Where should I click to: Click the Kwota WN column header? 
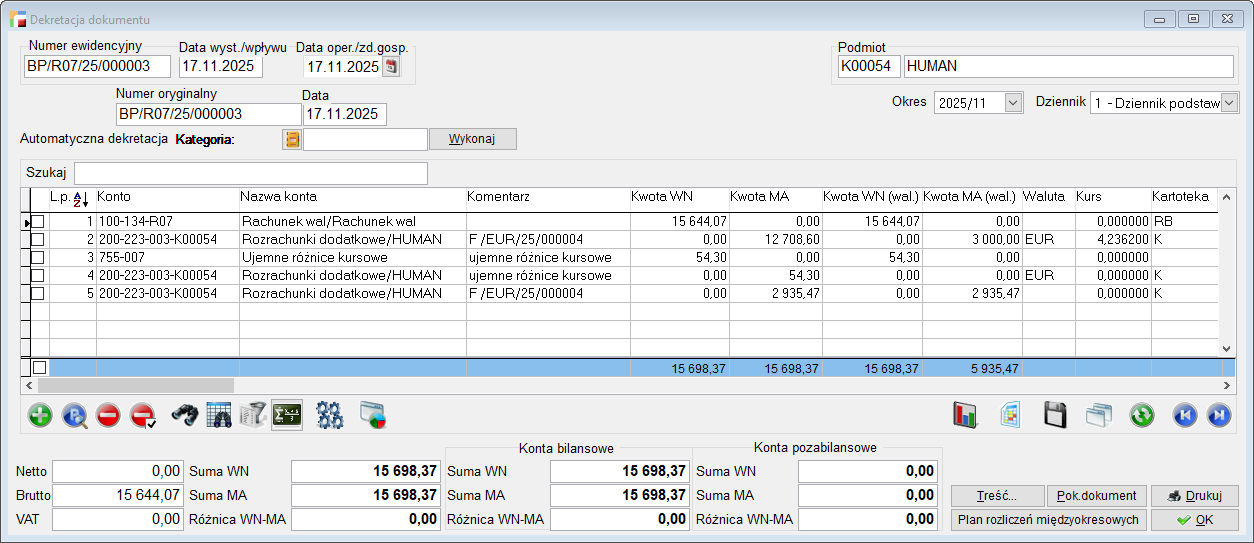662,197
